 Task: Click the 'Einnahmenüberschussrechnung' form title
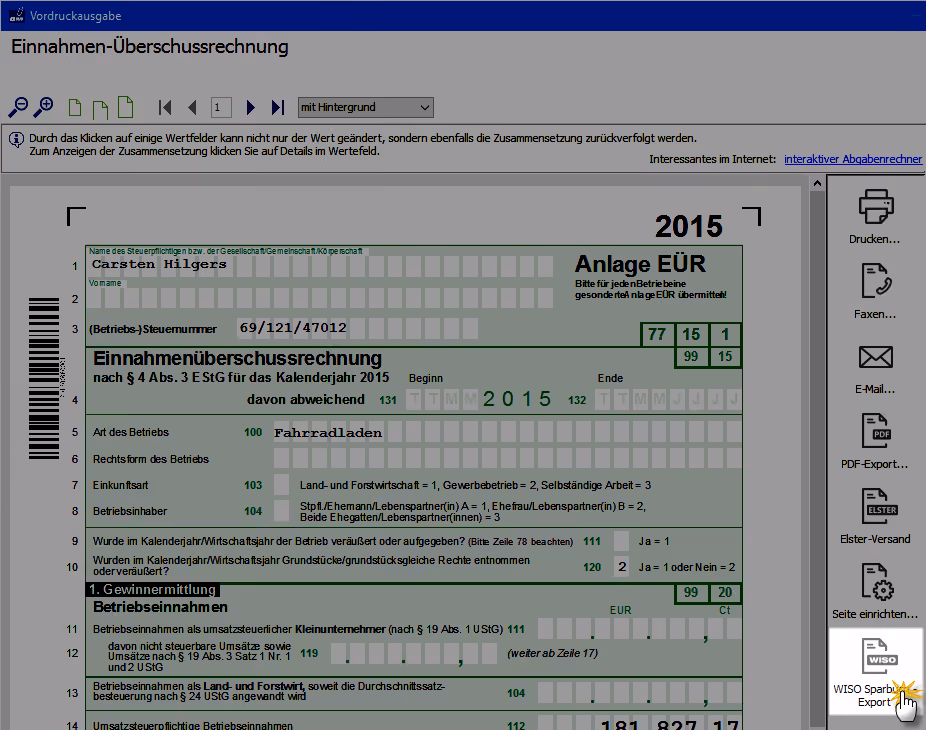pos(237,359)
